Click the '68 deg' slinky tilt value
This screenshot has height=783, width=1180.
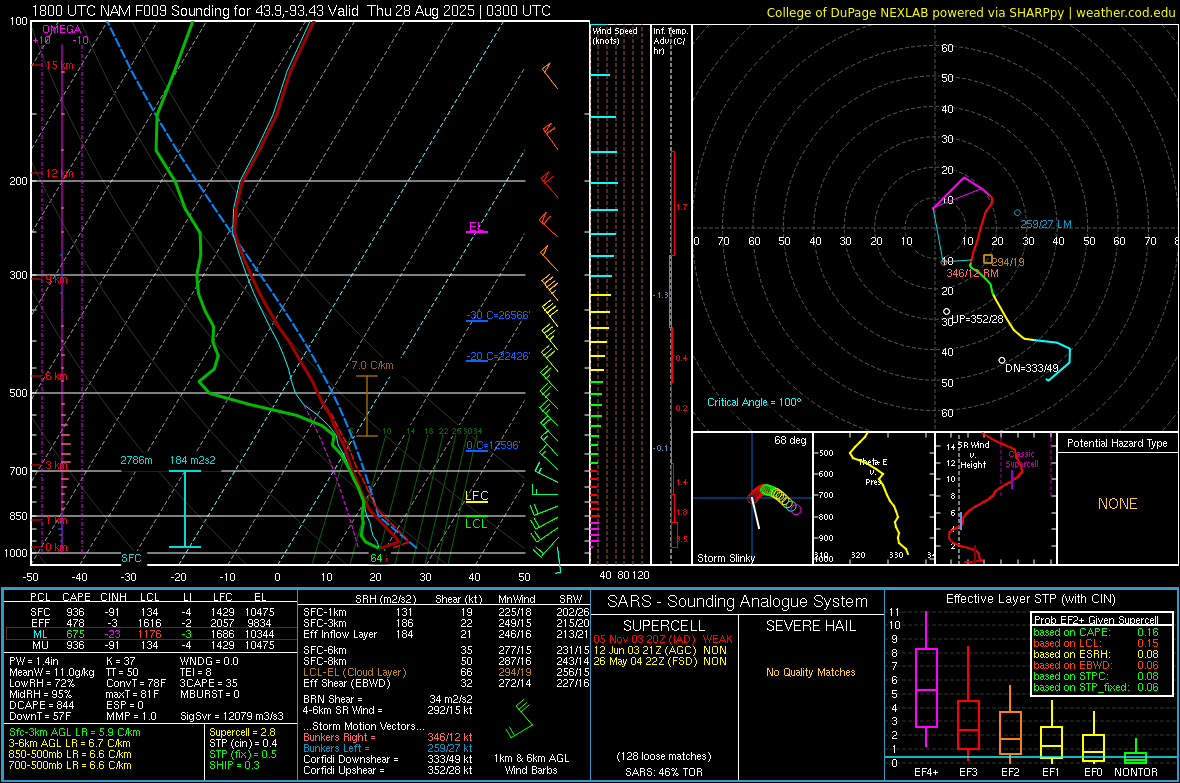point(790,440)
